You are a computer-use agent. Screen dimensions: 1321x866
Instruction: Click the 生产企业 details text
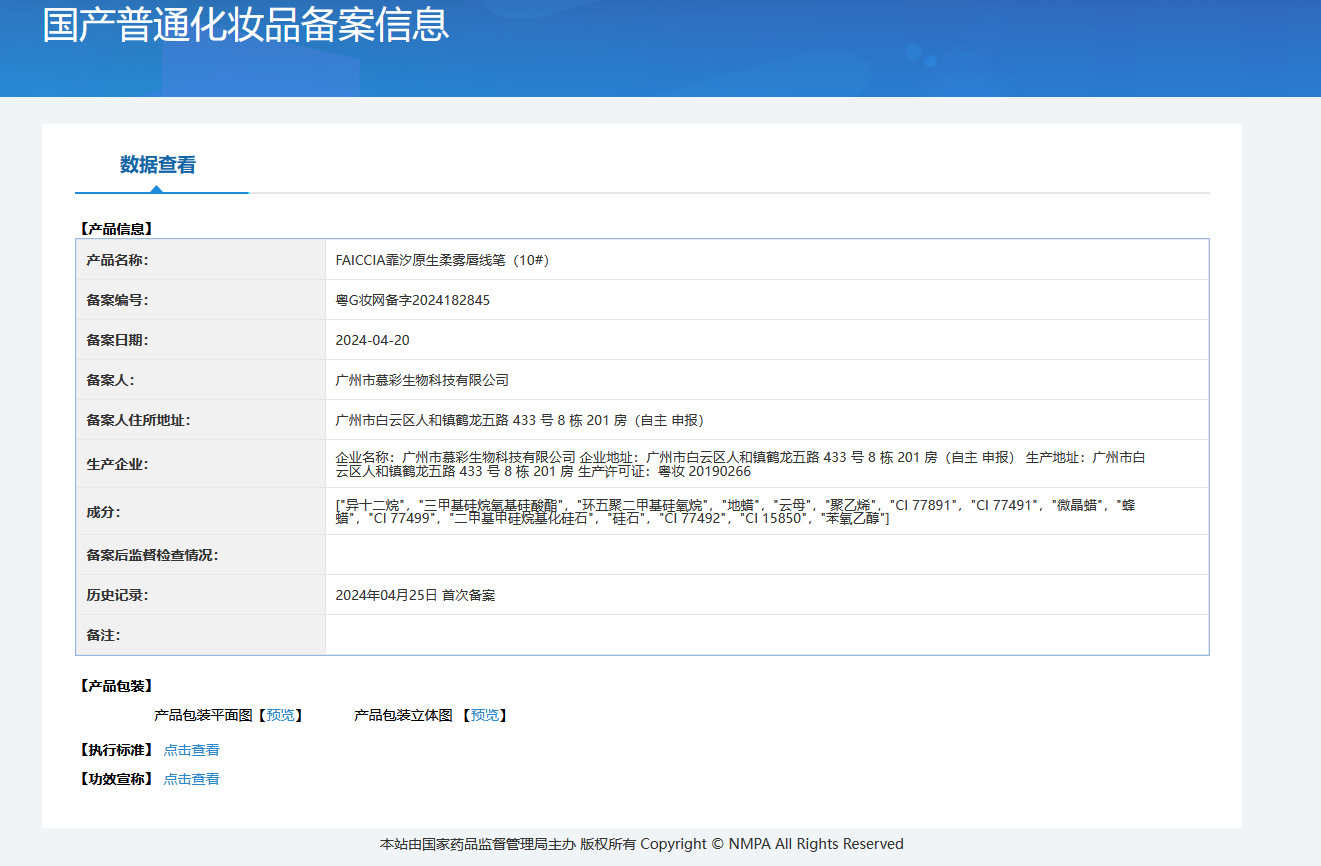(x=740, y=464)
